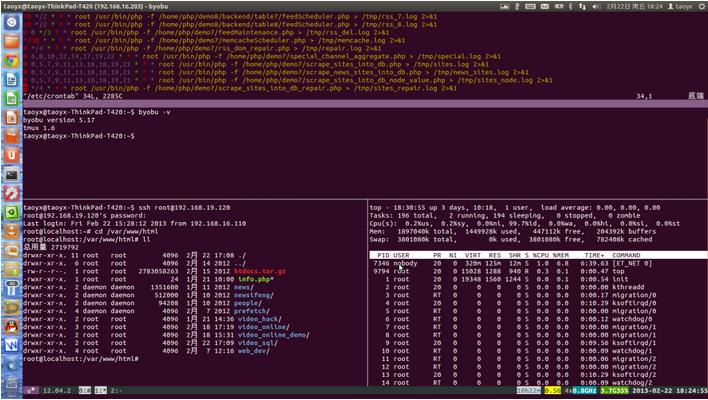Screen dimensions: 708x400
Task: Open the keyboard input indicator
Action: pyautogui.click(x=531, y=6)
